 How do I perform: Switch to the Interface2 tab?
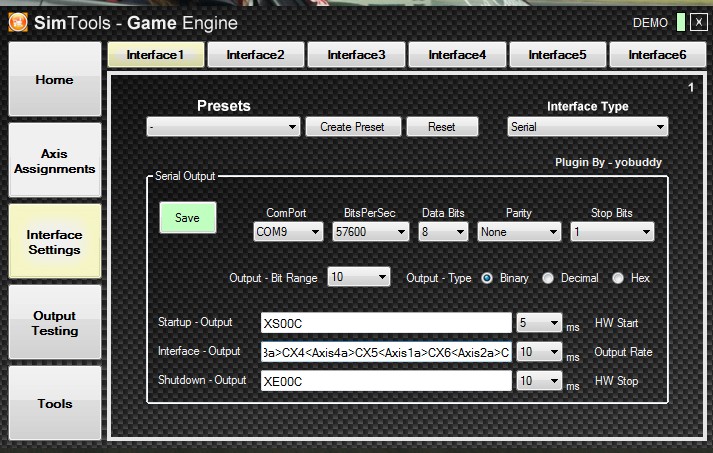click(256, 55)
